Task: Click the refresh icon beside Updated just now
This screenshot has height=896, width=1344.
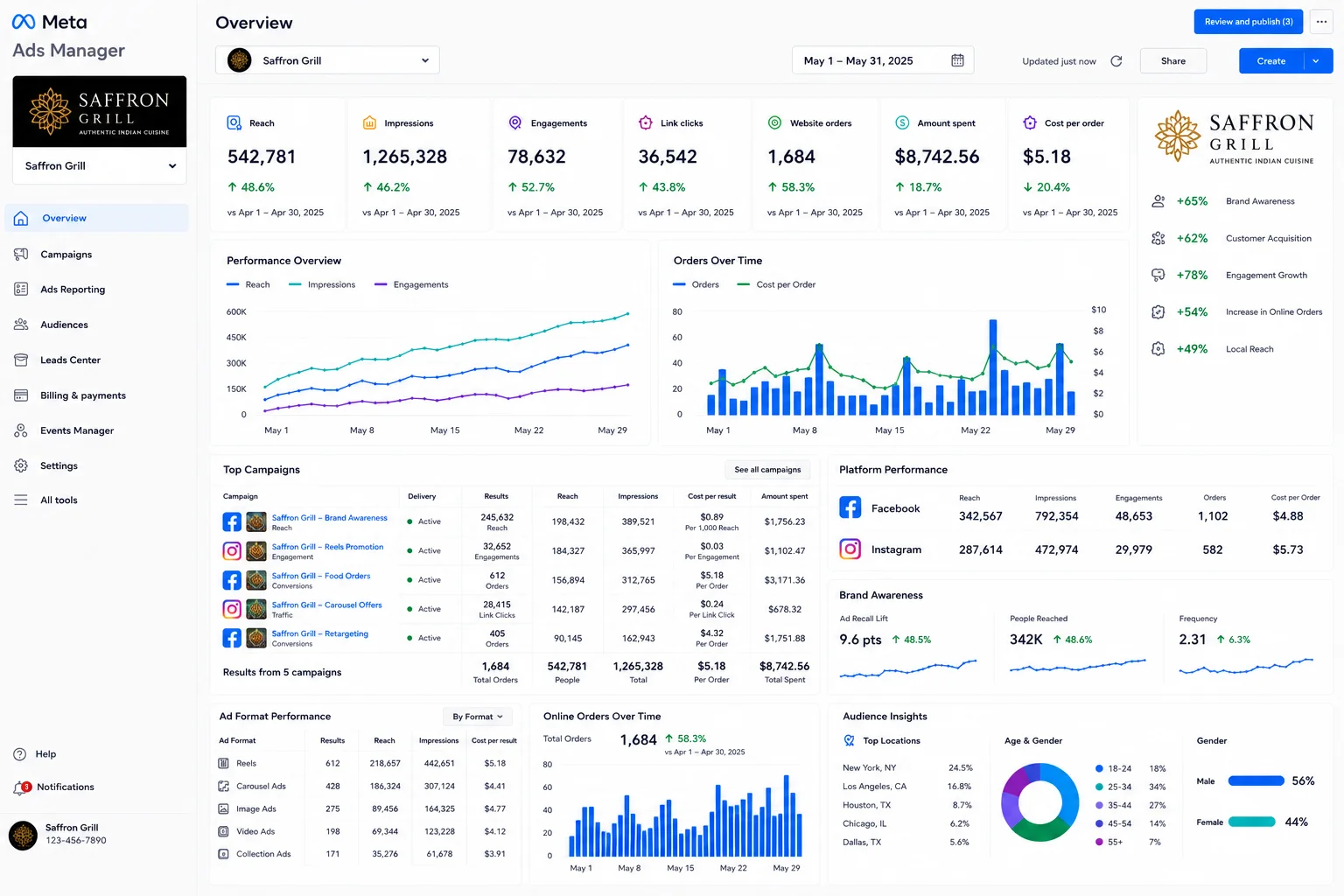Action: pyautogui.click(x=1116, y=61)
